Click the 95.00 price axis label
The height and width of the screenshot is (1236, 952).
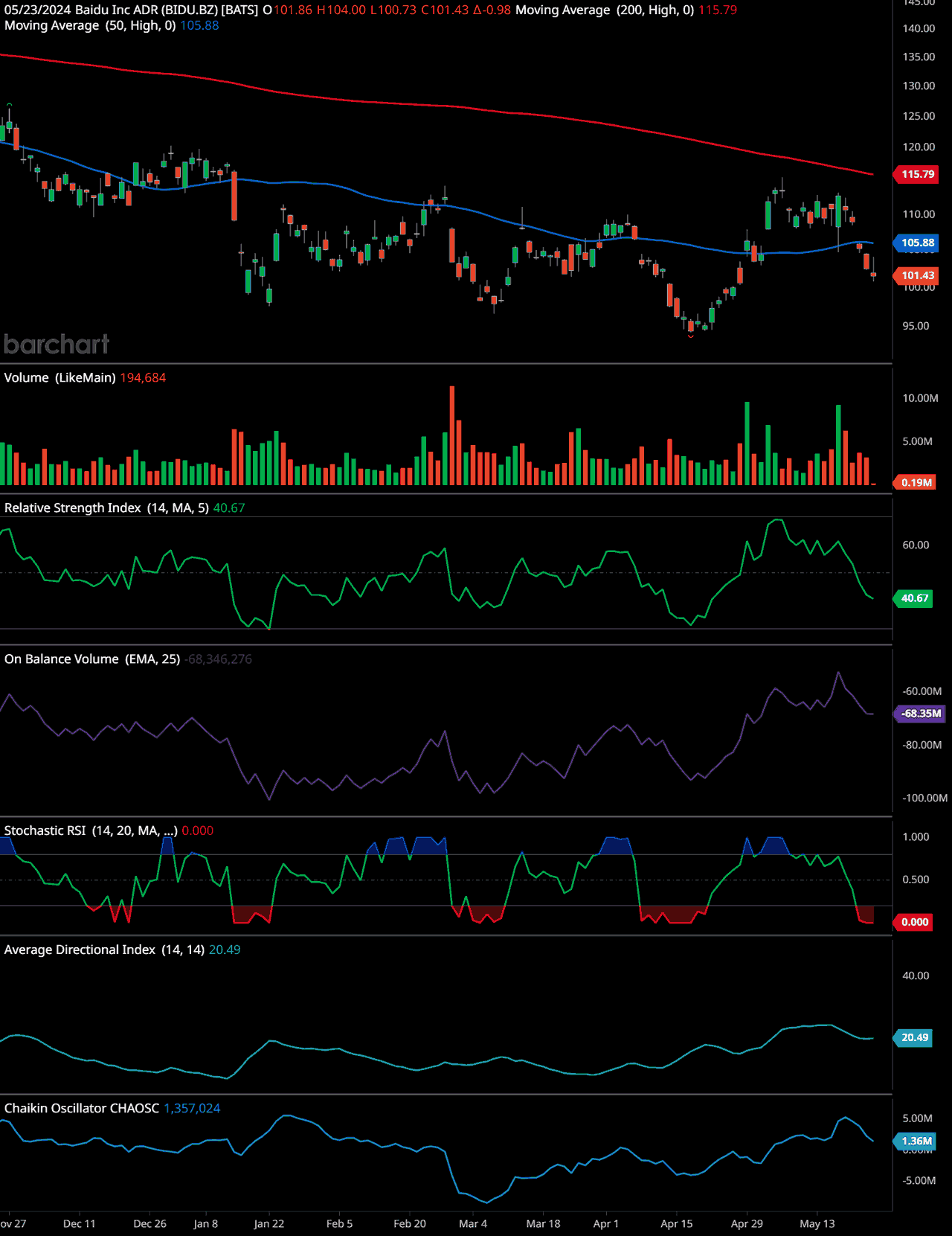coord(916,326)
